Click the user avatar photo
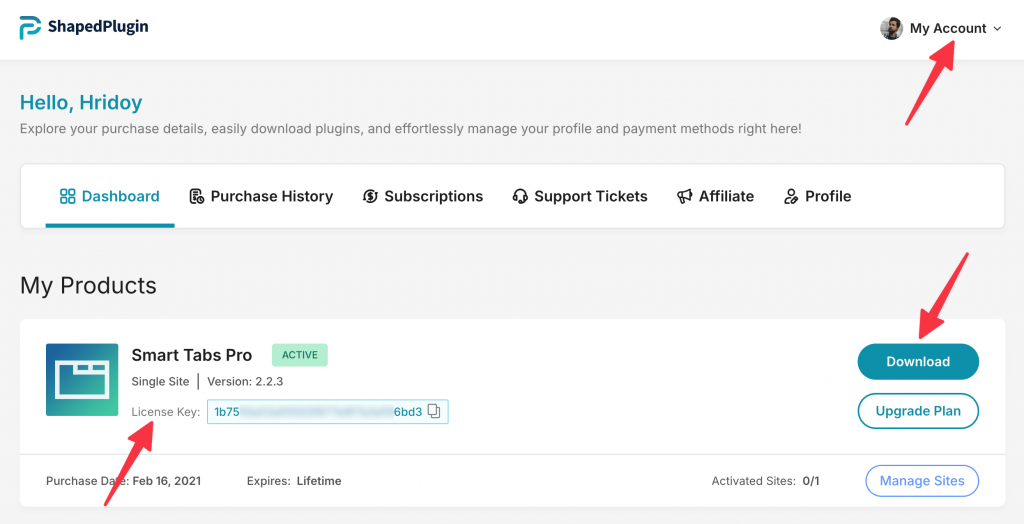The width and height of the screenshot is (1024, 524). (x=891, y=28)
